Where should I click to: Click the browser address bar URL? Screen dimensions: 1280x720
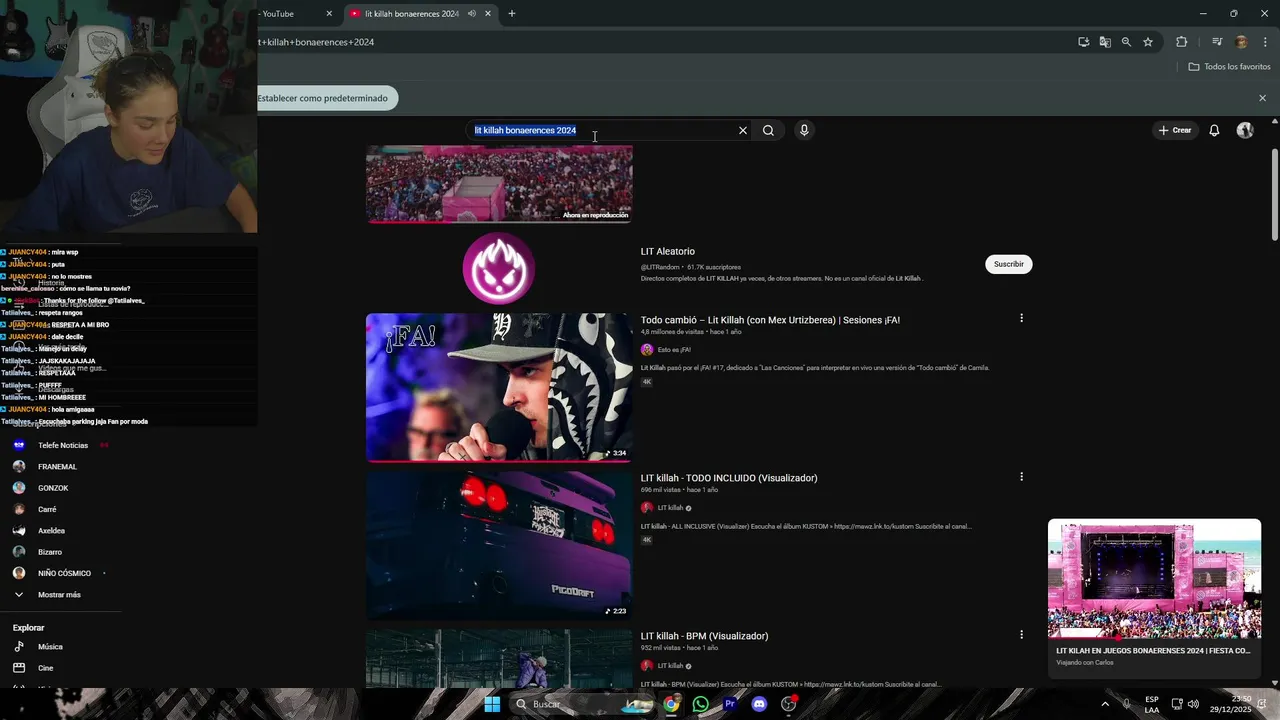(x=318, y=42)
